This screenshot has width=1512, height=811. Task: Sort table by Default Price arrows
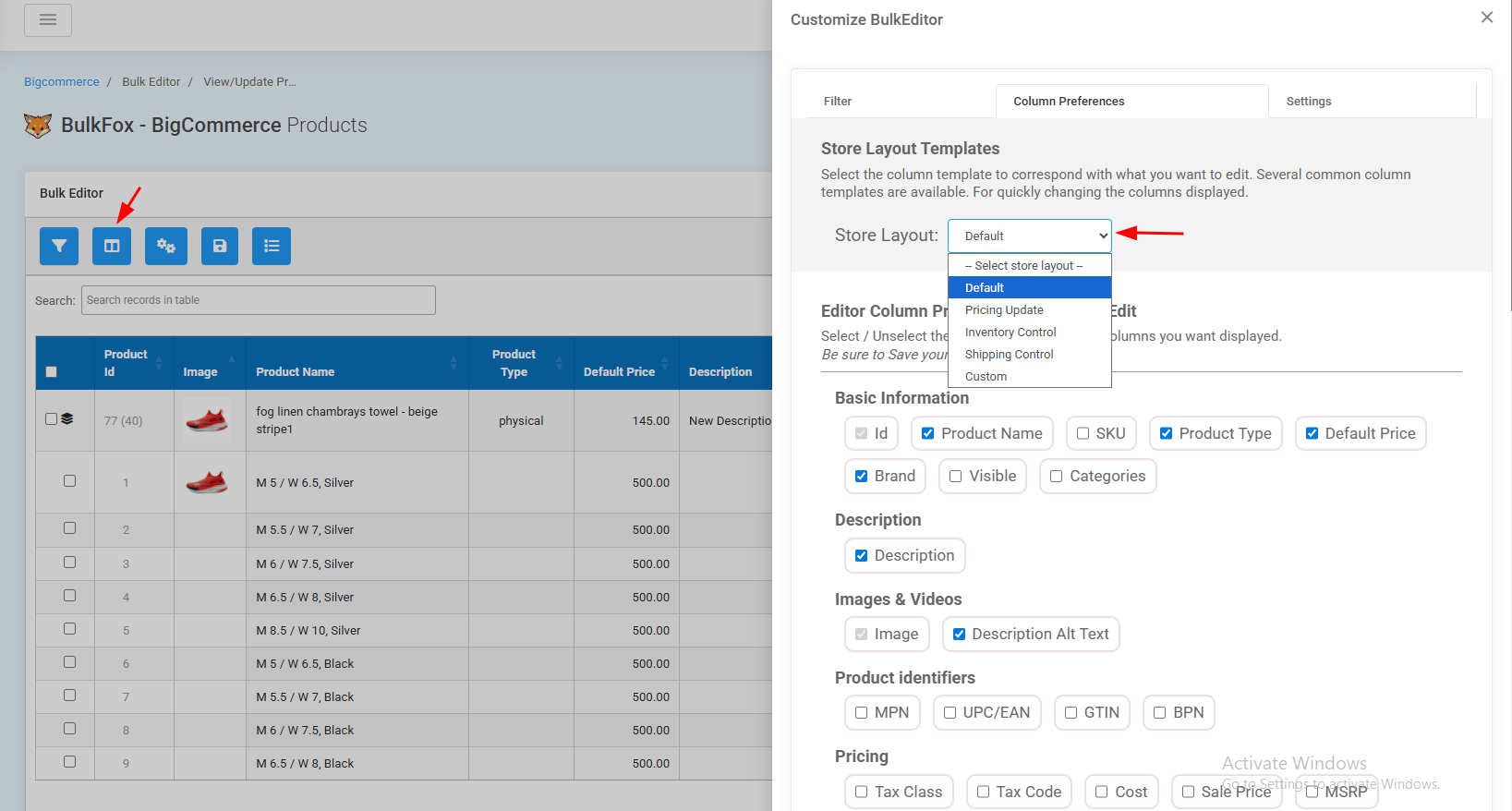coord(664,363)
